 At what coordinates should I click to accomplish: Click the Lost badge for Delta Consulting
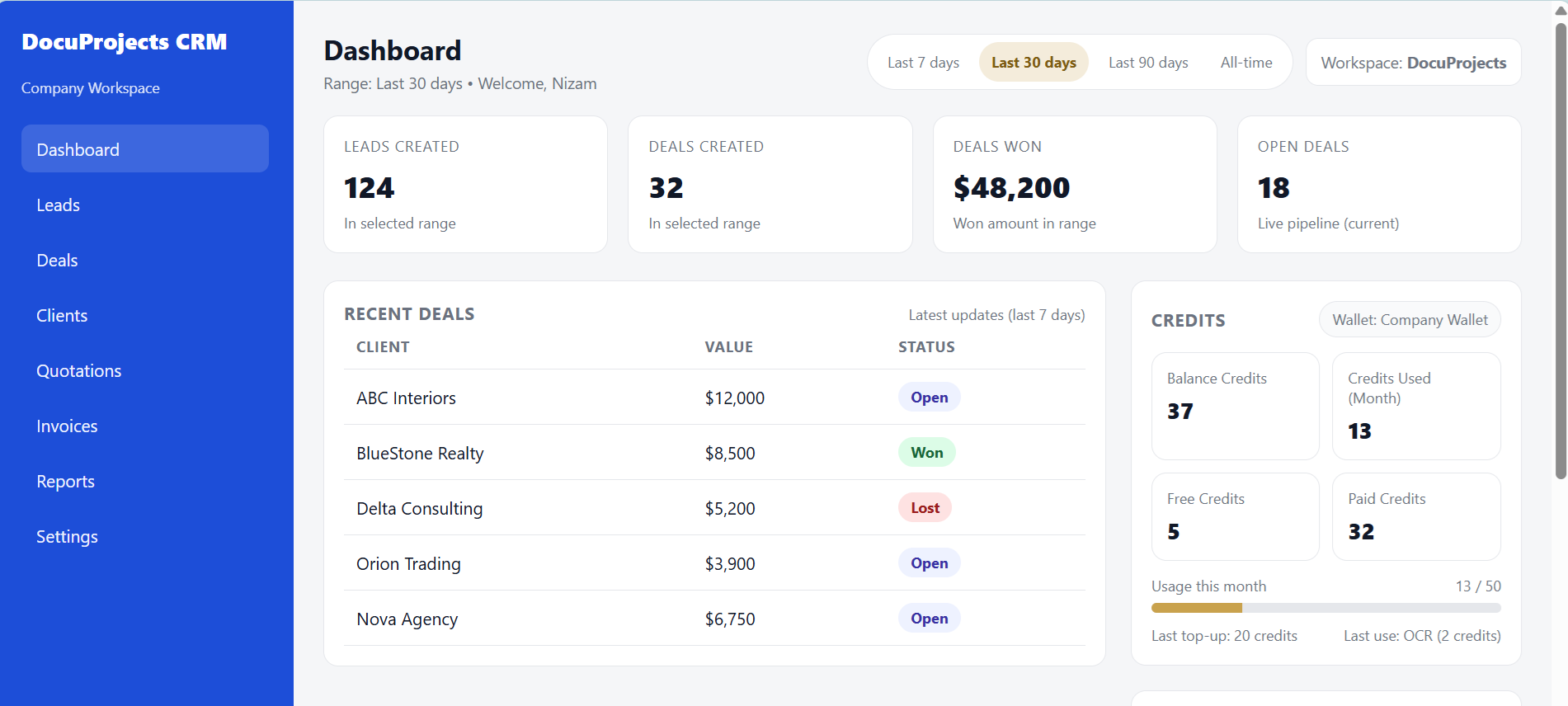pos(925,508)
